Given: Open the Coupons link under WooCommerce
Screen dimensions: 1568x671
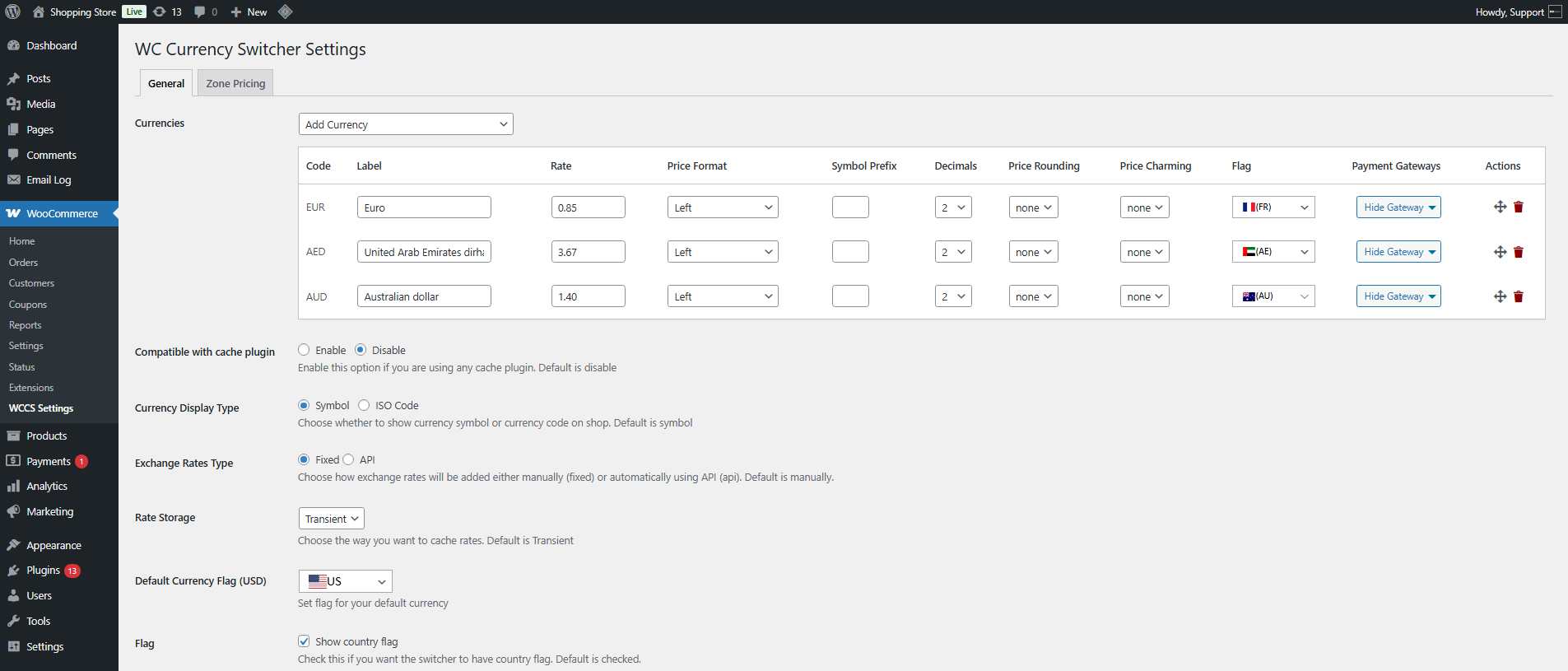Looking at the screenshot, I should (x=28, y=304).
